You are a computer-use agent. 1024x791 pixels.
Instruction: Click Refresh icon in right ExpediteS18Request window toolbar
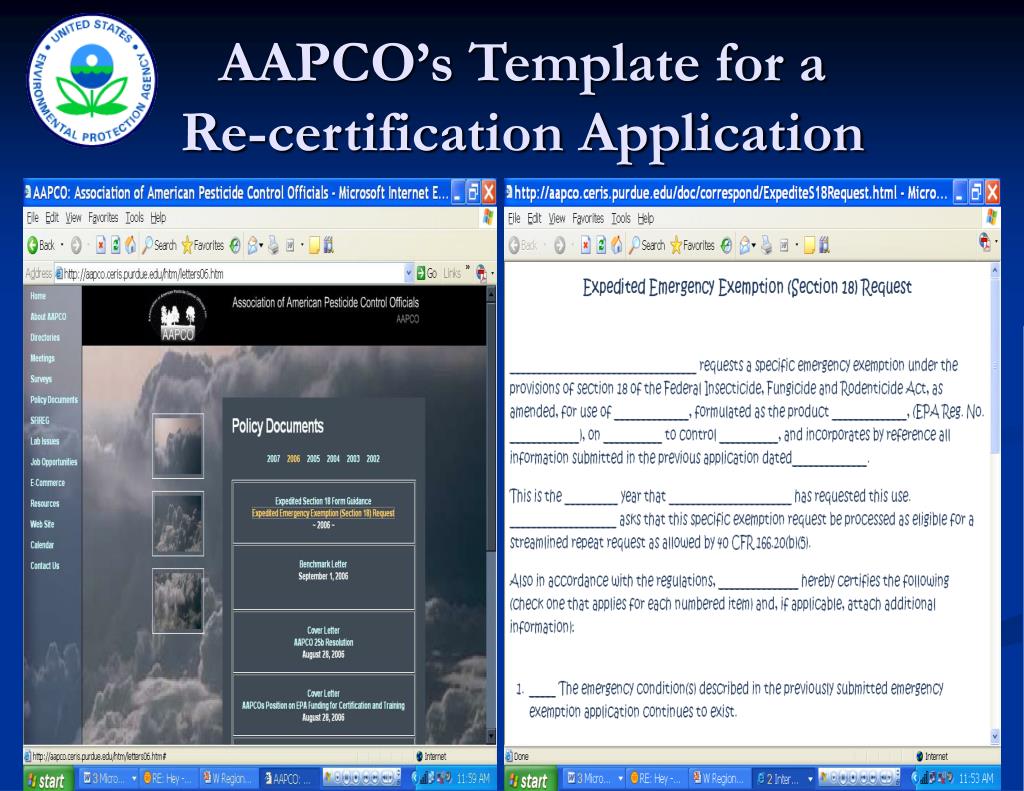click(x=601, y=246)
